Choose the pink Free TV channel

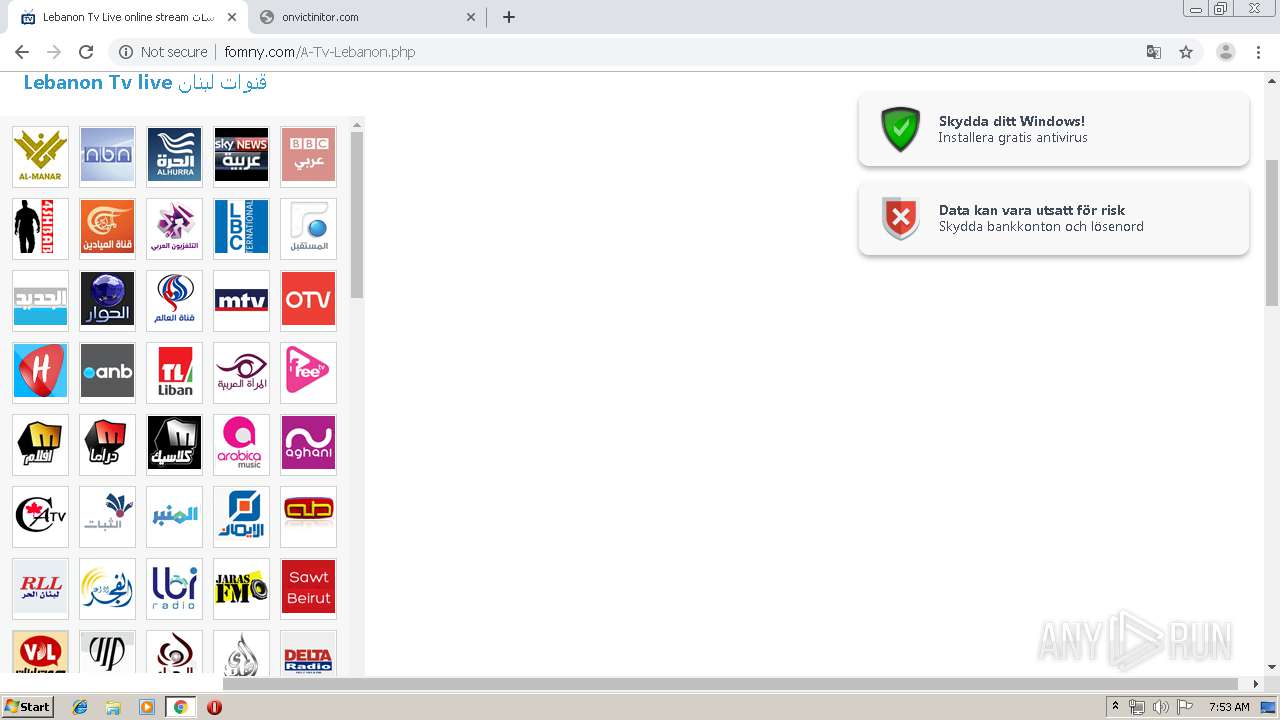click(x=308, y=372)
